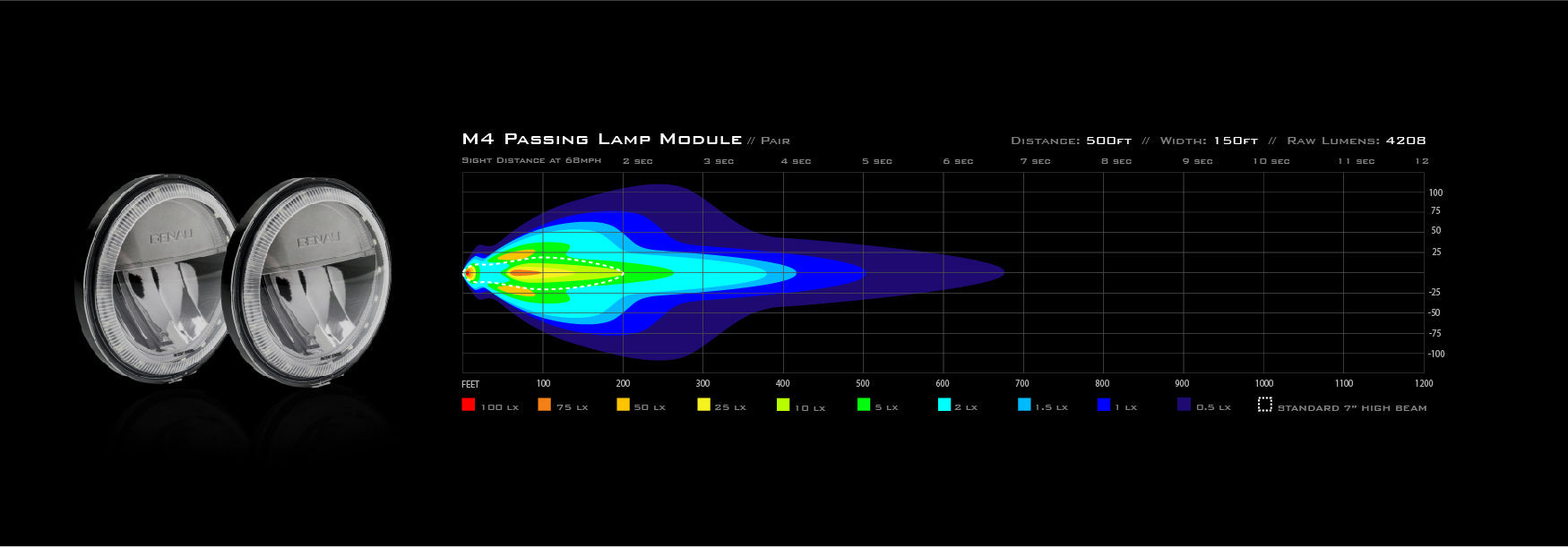Pick the green 5 lx legend swatch

864,405
